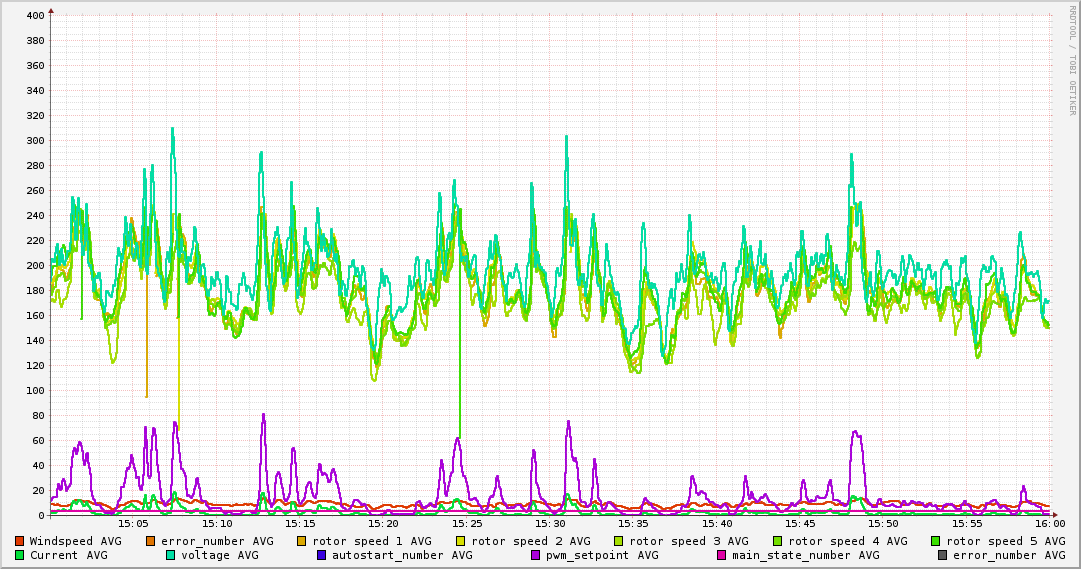The height and width of the screenshot is (569, 1081).
Task: Click the 16:00 time axis label
Action: [x=1049, y=523]
